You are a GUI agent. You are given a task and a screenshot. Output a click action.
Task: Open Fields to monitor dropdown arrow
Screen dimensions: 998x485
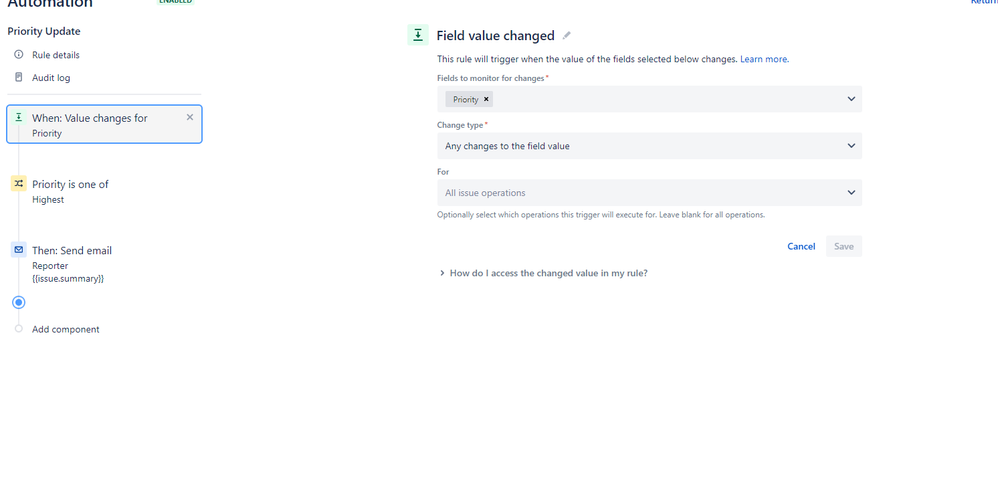coord(851,99)
